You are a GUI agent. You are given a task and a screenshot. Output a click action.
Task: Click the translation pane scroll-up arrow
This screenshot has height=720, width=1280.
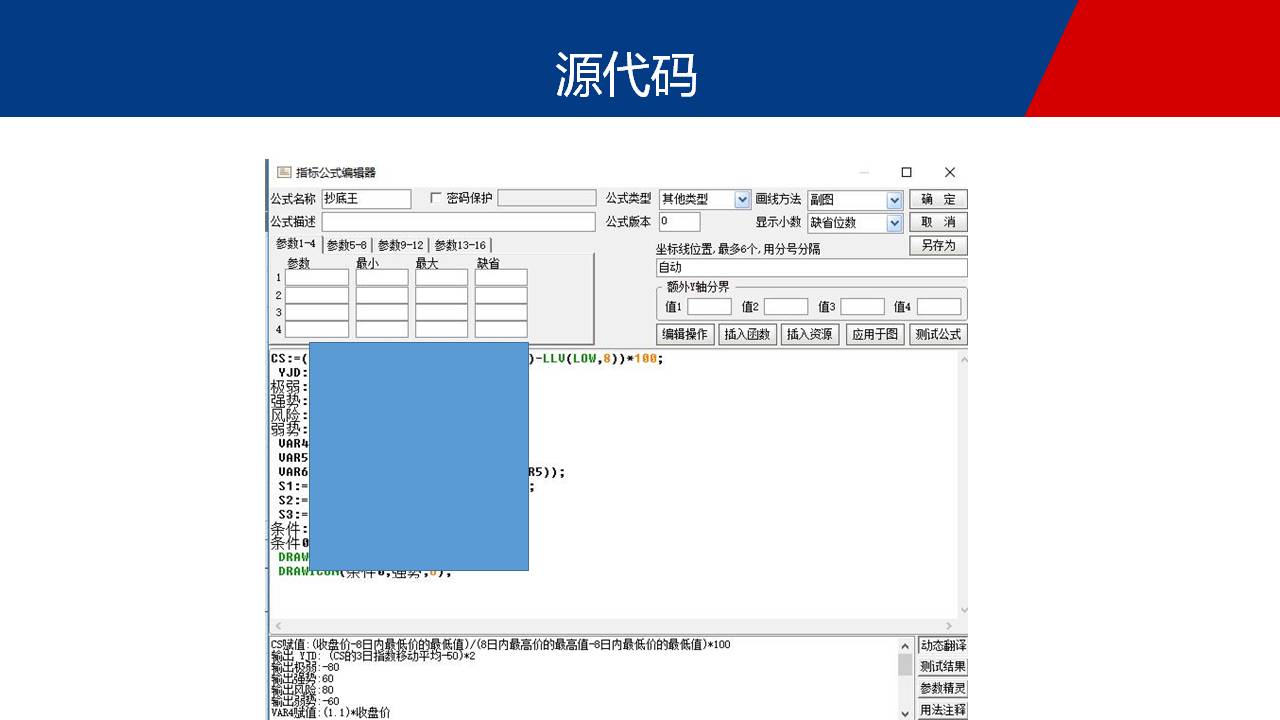906,646
